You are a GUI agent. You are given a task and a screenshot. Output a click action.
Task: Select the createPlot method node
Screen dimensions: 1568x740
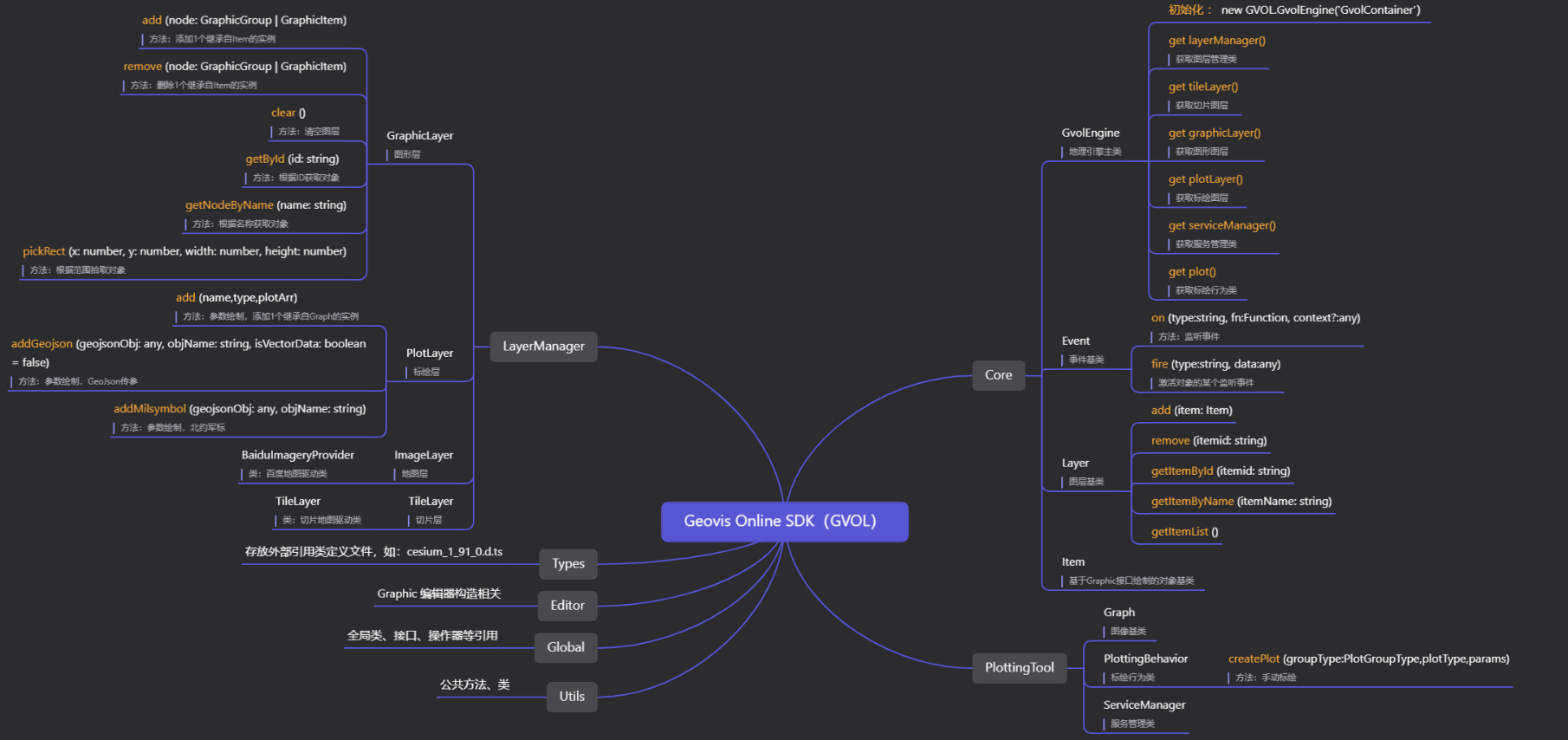[1369, 667]
